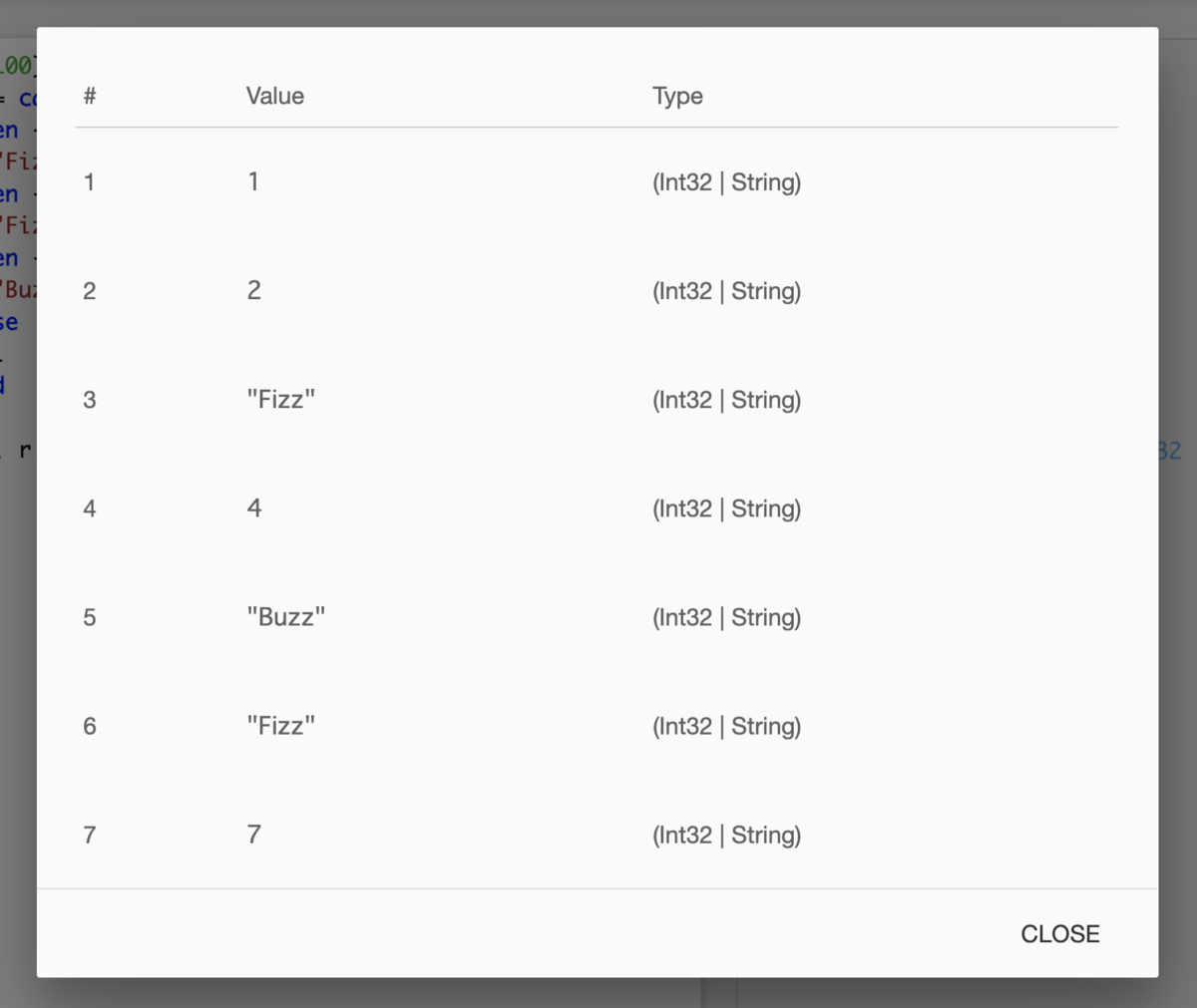Click row index number 2
This screenshot has height=1008, width=1197.
coord(90,291)
